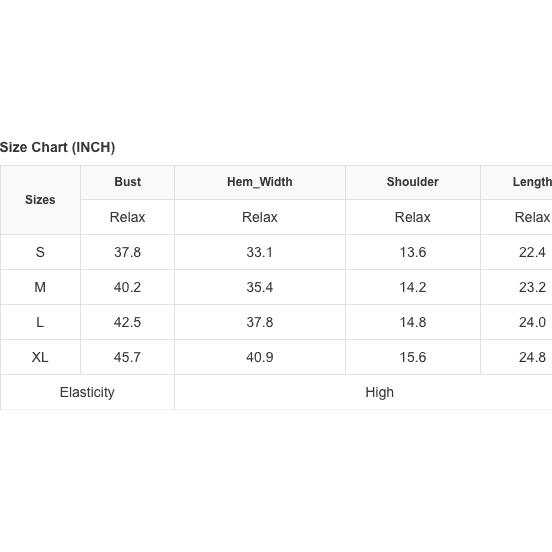This screenshot has width=552, height=552.
Task: Click the Length column header
Action: [532, 182]
